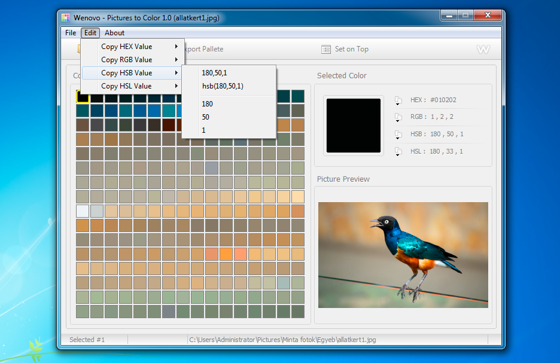The height and width of the screenshot is (363, 560).
Task: Open the About menu
Action: click(x=114, y=33)
